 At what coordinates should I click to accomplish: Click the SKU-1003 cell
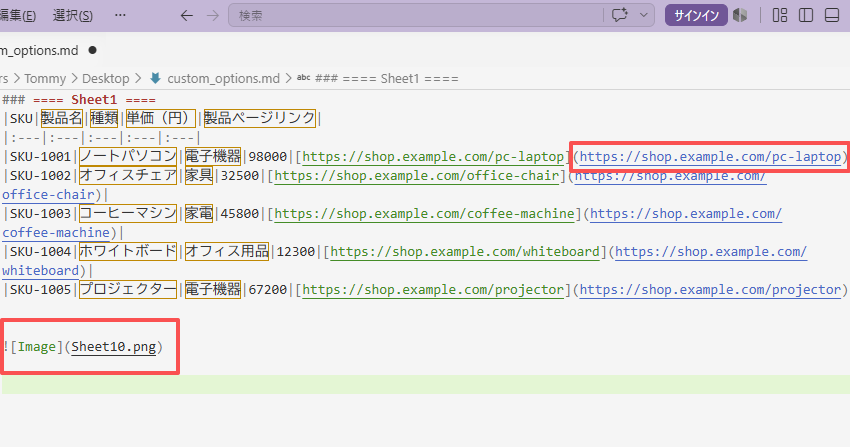(41, 213)
